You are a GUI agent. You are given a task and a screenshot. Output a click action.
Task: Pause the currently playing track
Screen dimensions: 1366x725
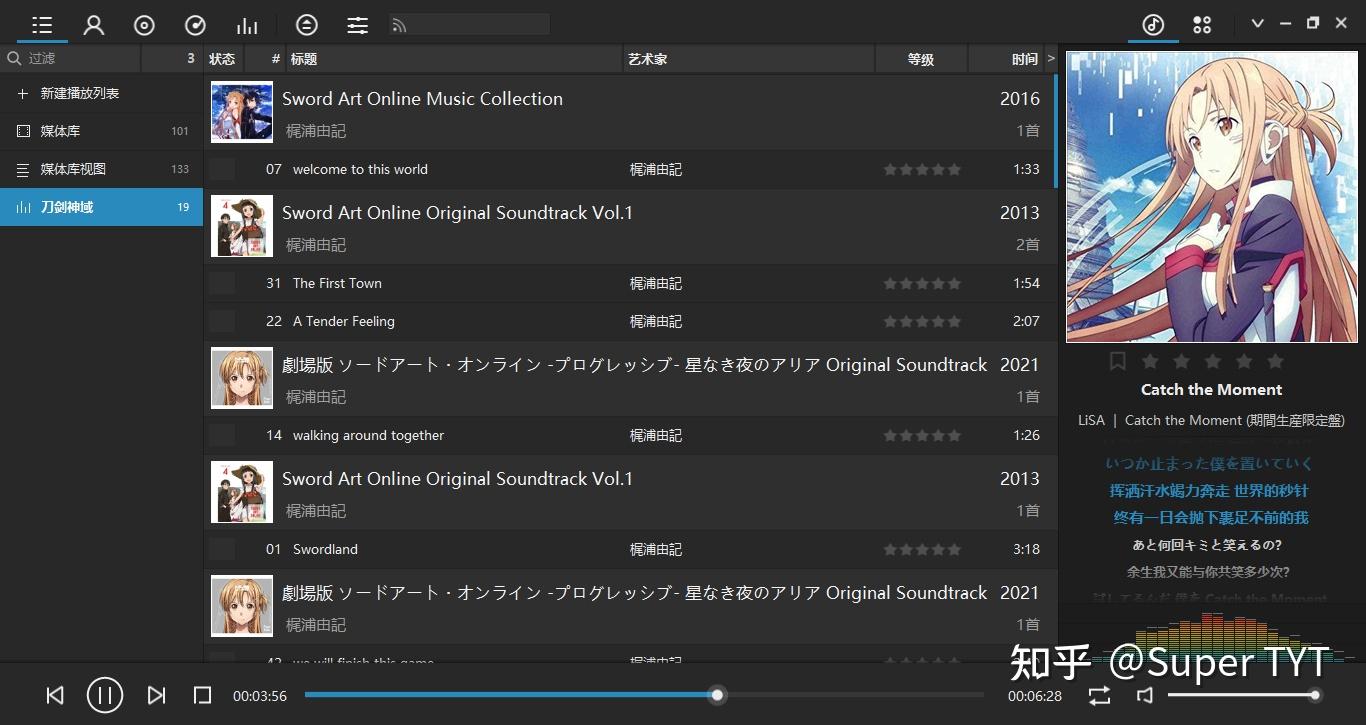(104, 695)
